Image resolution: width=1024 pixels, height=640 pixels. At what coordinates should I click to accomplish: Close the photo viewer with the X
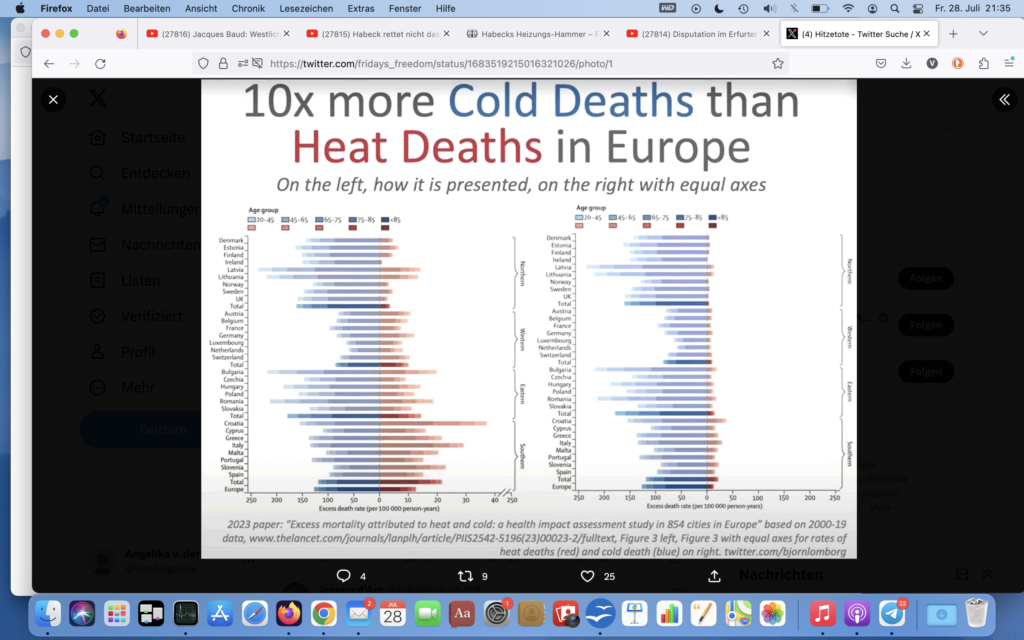53,99
